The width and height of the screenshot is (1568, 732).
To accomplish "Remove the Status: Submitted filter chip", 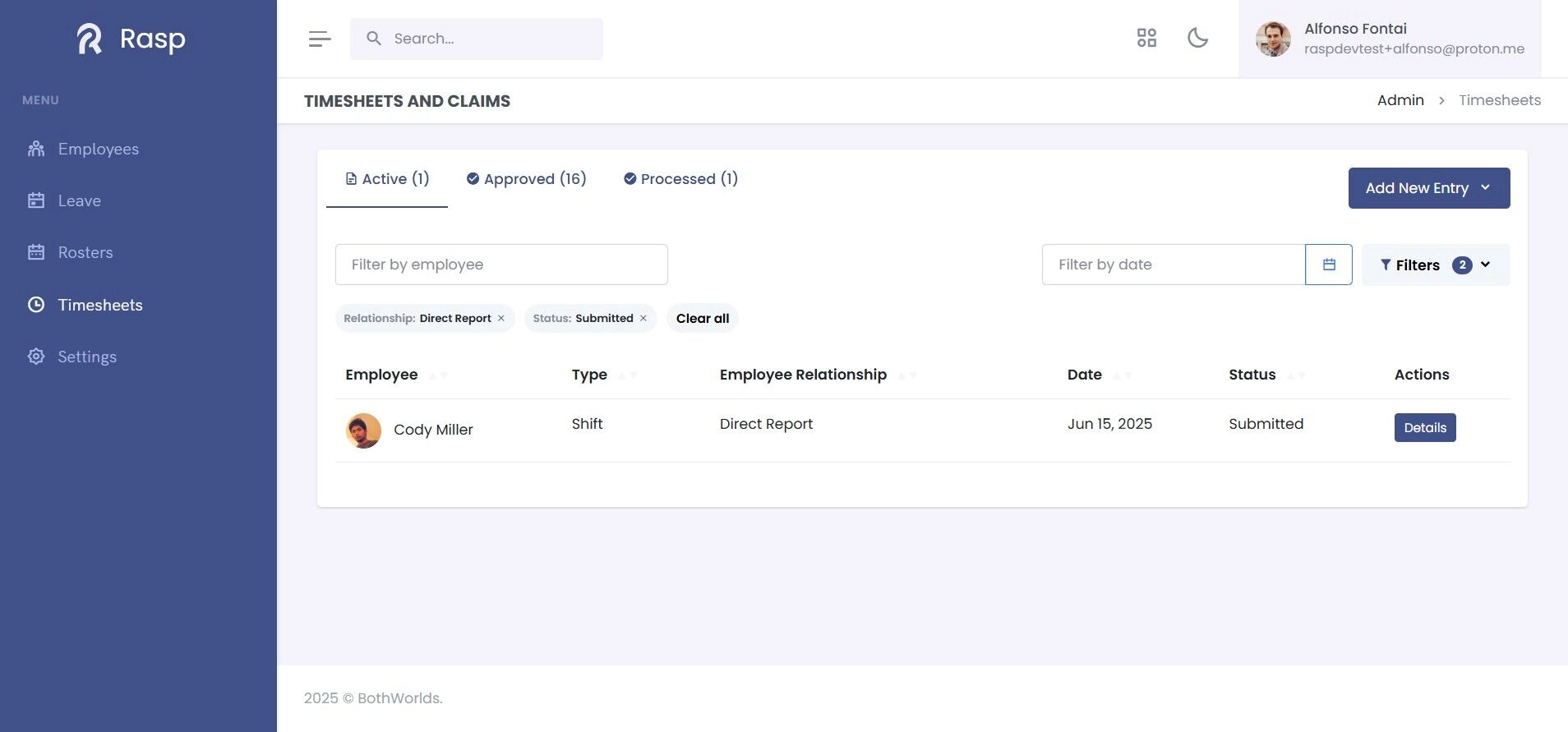I will pyautogui.click(x=643, y=319).
